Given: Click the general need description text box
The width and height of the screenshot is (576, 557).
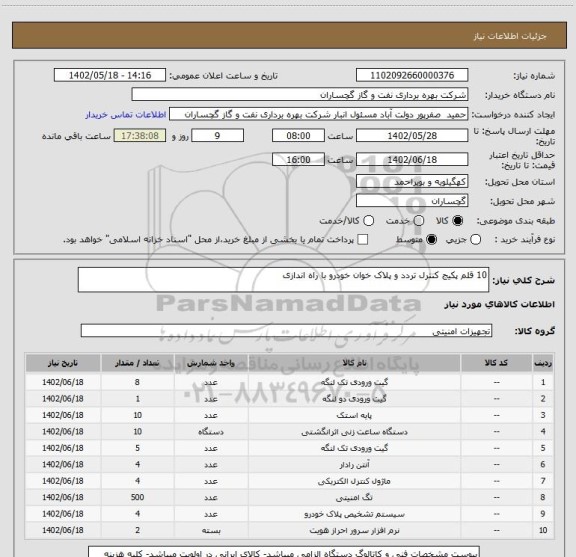Looking at the screenshot, I should click(x=283, y=280).
